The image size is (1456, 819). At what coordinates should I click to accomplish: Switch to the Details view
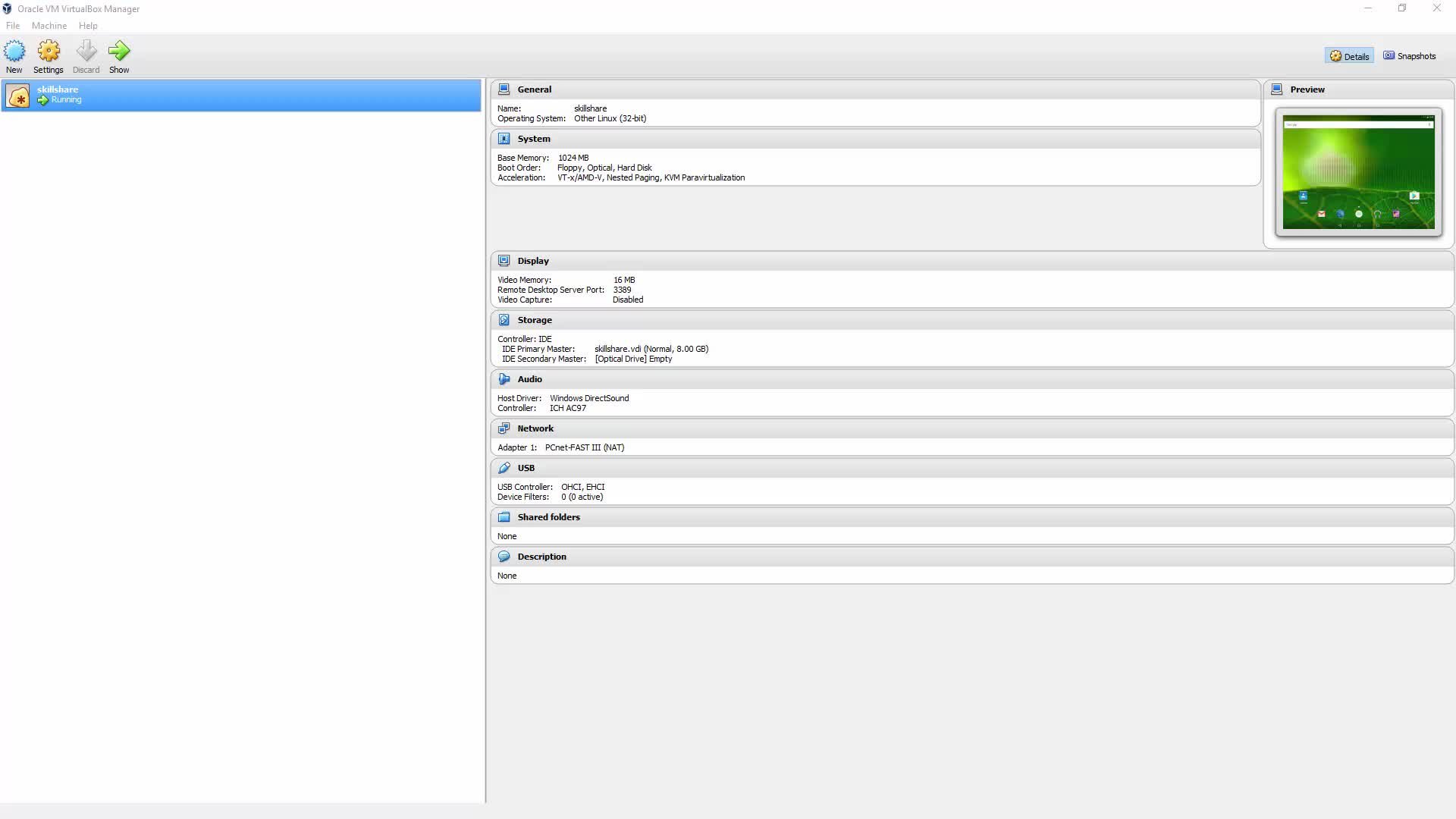[1349, 55]
